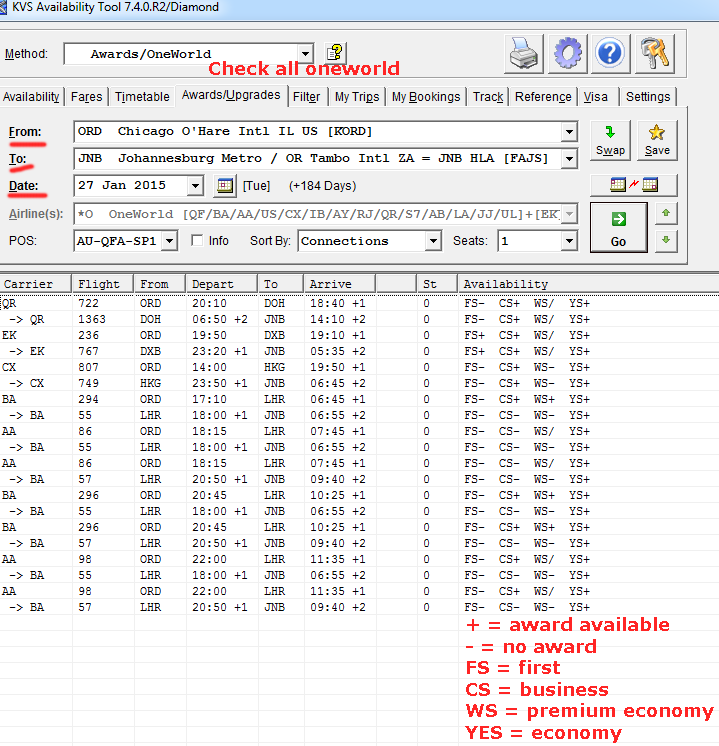This screenshot has height=746, width=719.
Task: Click the green up arrow button
Action: point(666,214)
